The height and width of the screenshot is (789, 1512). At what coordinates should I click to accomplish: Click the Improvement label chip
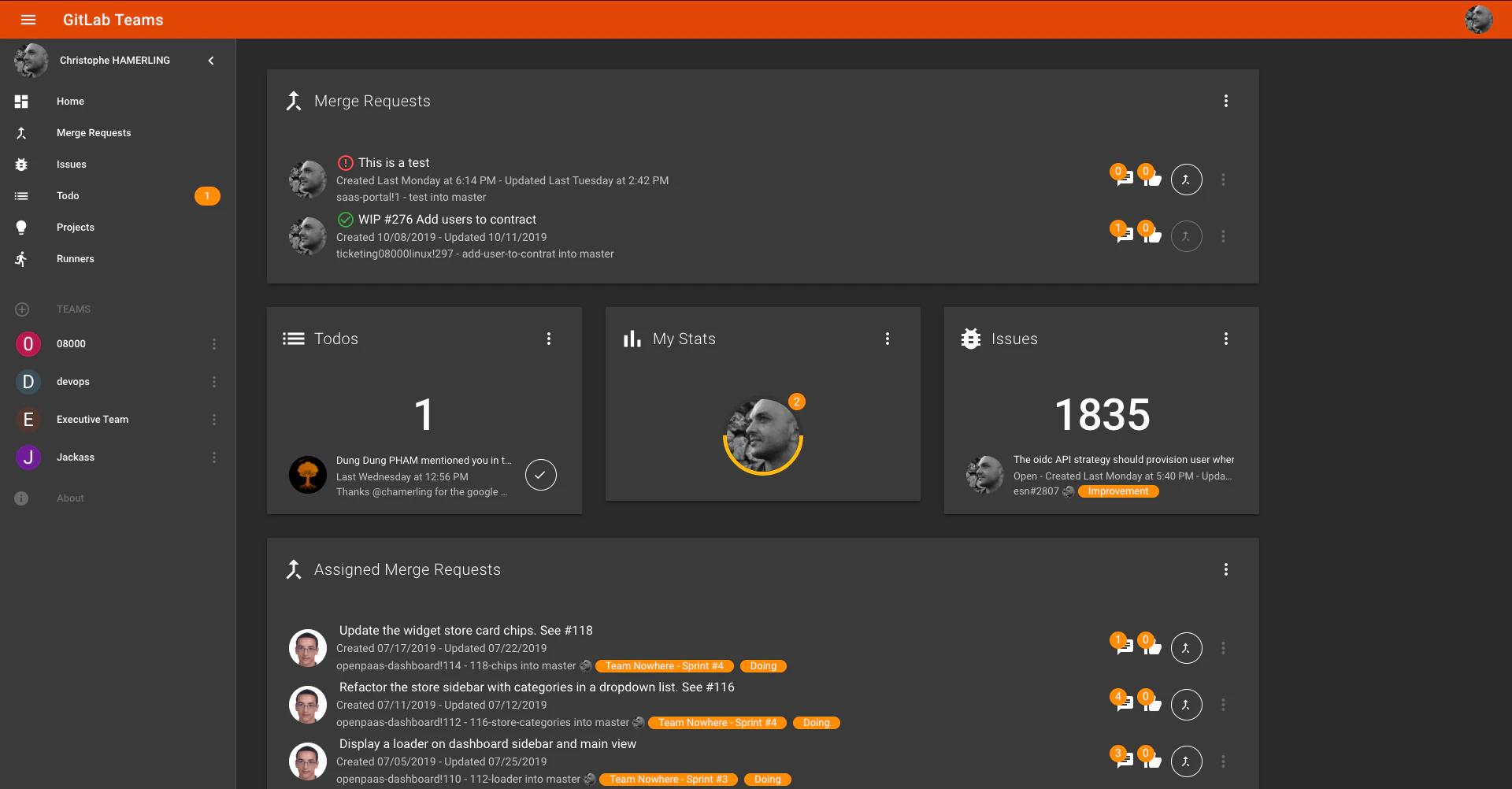[1118, 491]
